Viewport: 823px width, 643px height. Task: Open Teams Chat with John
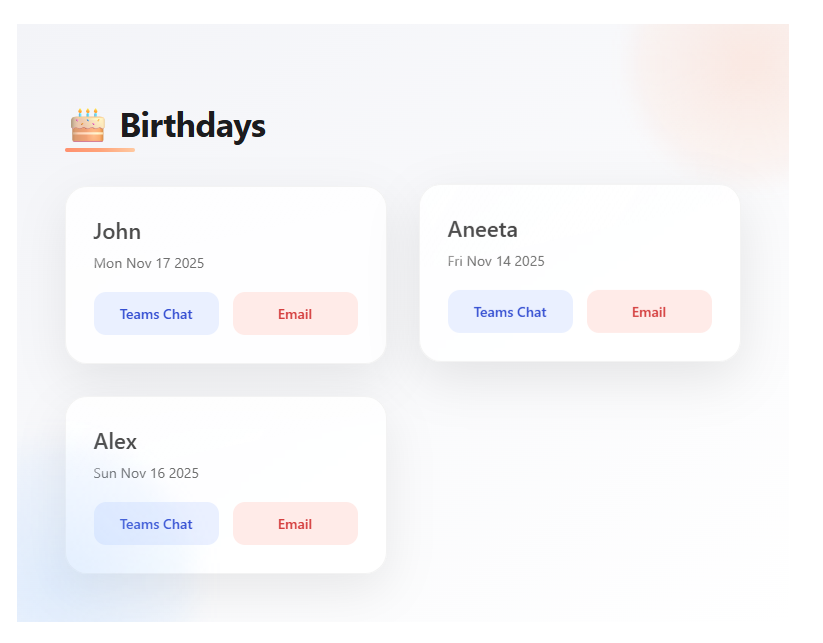point(156,314)
